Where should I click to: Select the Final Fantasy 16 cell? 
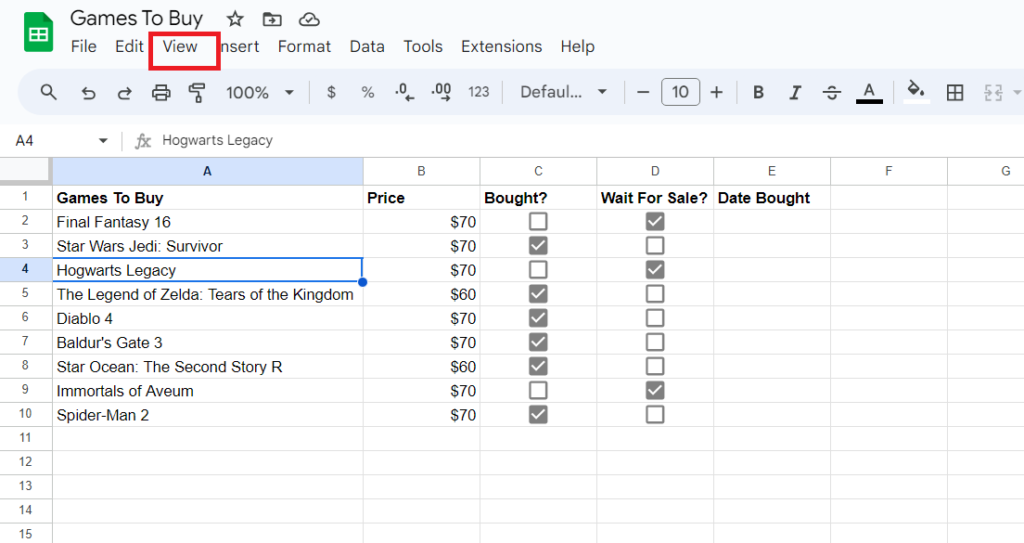point(208,222)
